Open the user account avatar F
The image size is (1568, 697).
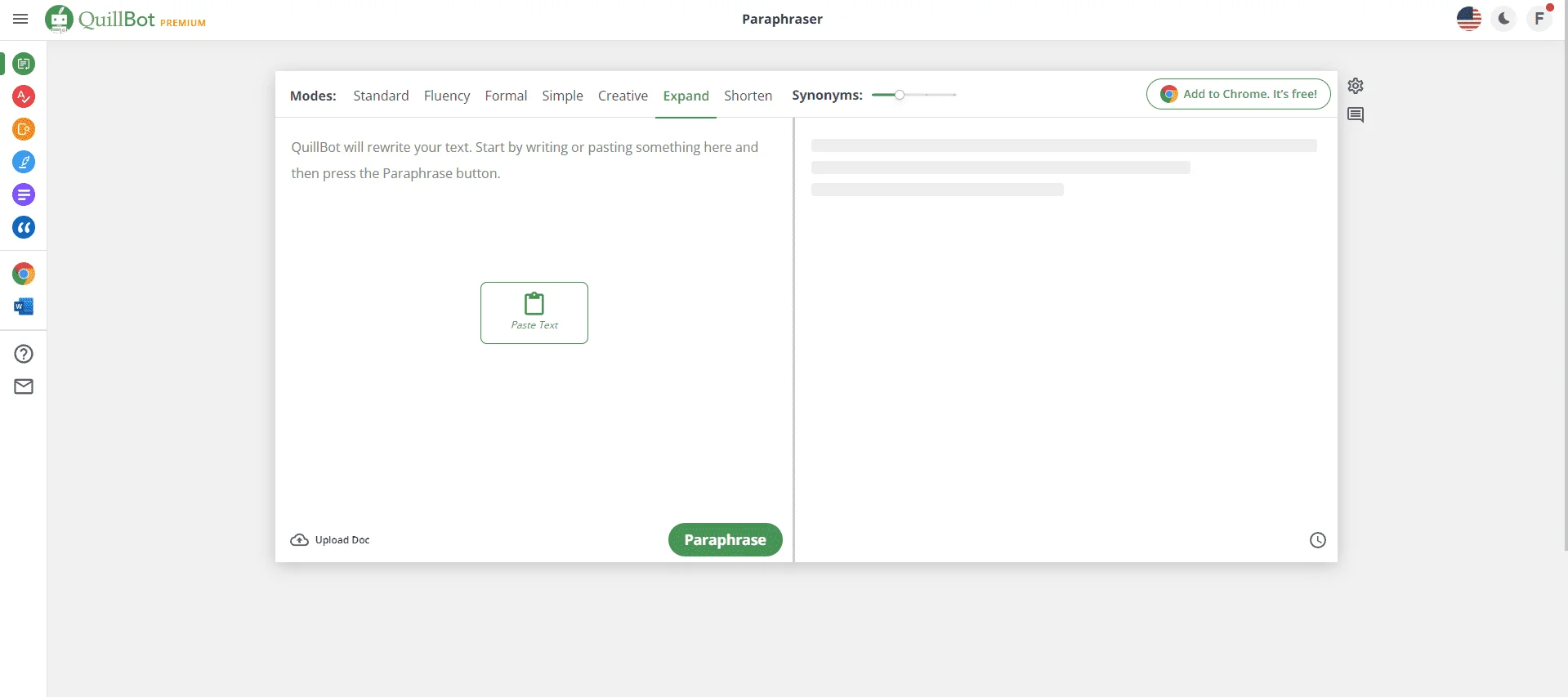point(1539,19)
